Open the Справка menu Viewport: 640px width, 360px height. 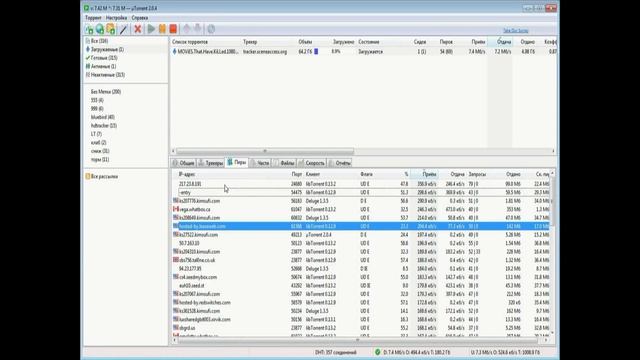click(x=140, y=18)
